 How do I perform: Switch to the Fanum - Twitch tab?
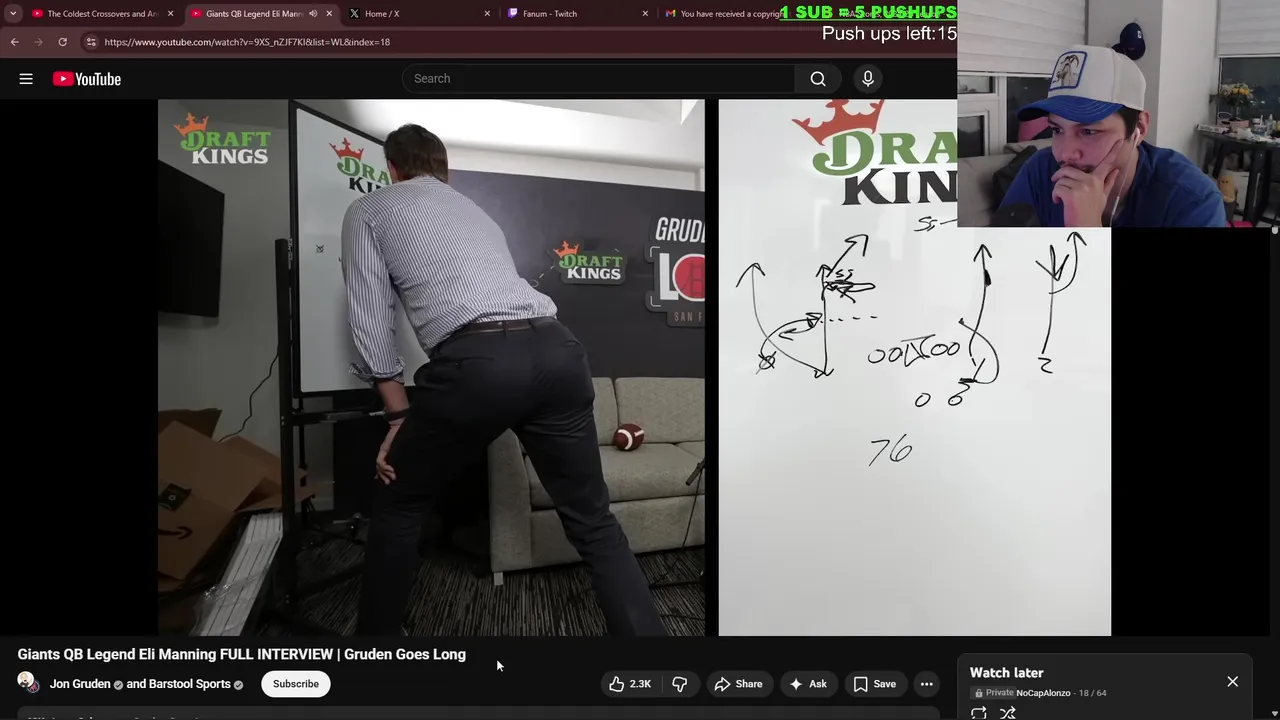[x=575, y=14]
